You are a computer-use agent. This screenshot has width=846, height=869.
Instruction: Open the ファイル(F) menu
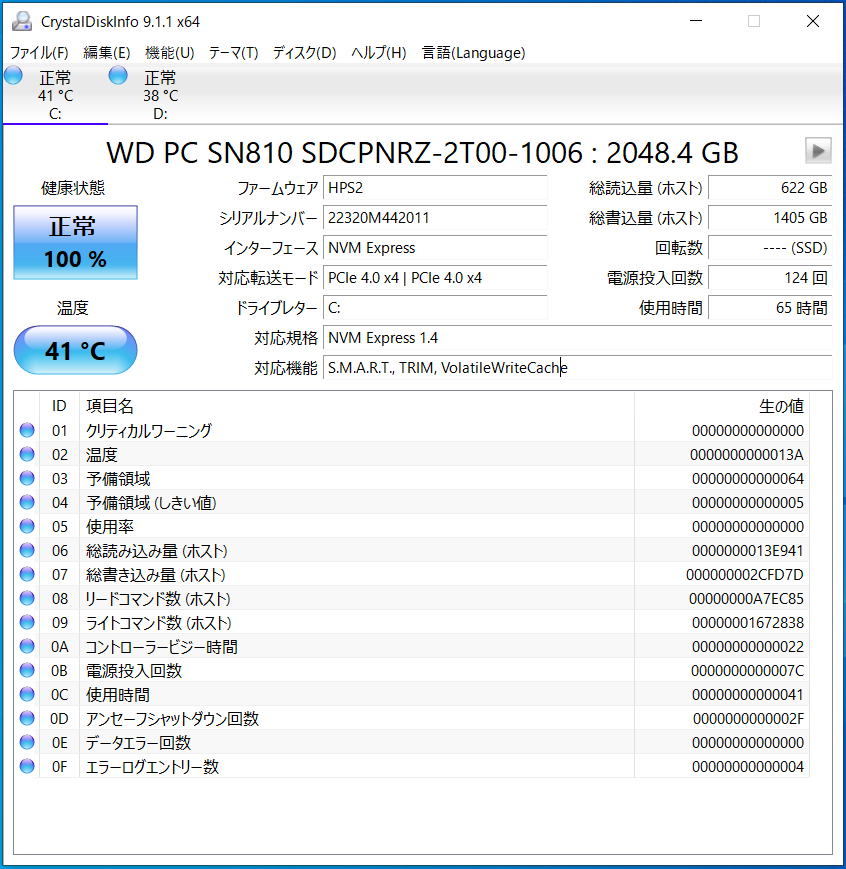[x=39, y=53]
